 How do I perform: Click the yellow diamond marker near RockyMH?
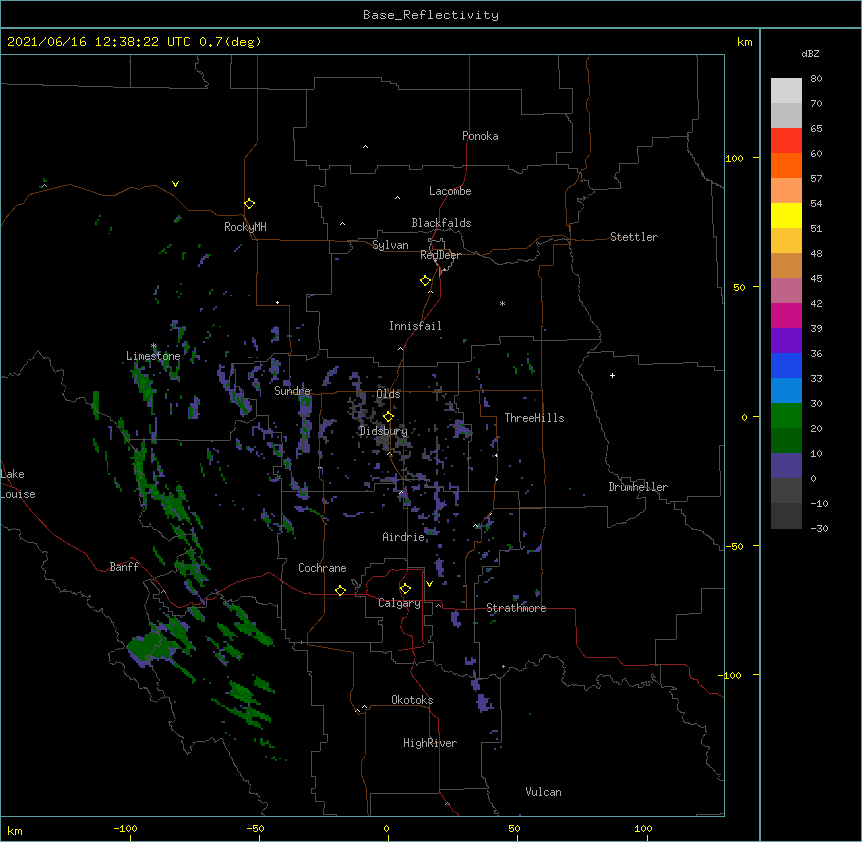[x=249, y=204]
